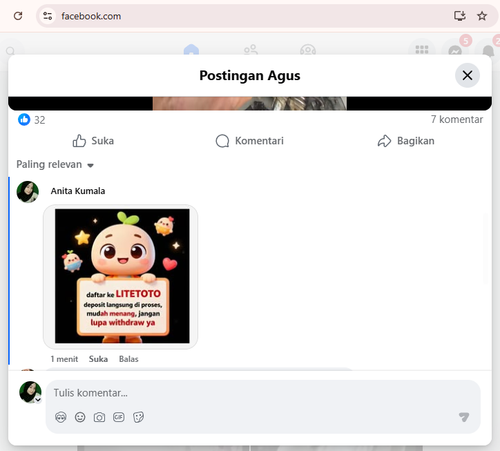Insert an avatar sticker in comment
The image size is (500, 451).
[x=61, y=417]
